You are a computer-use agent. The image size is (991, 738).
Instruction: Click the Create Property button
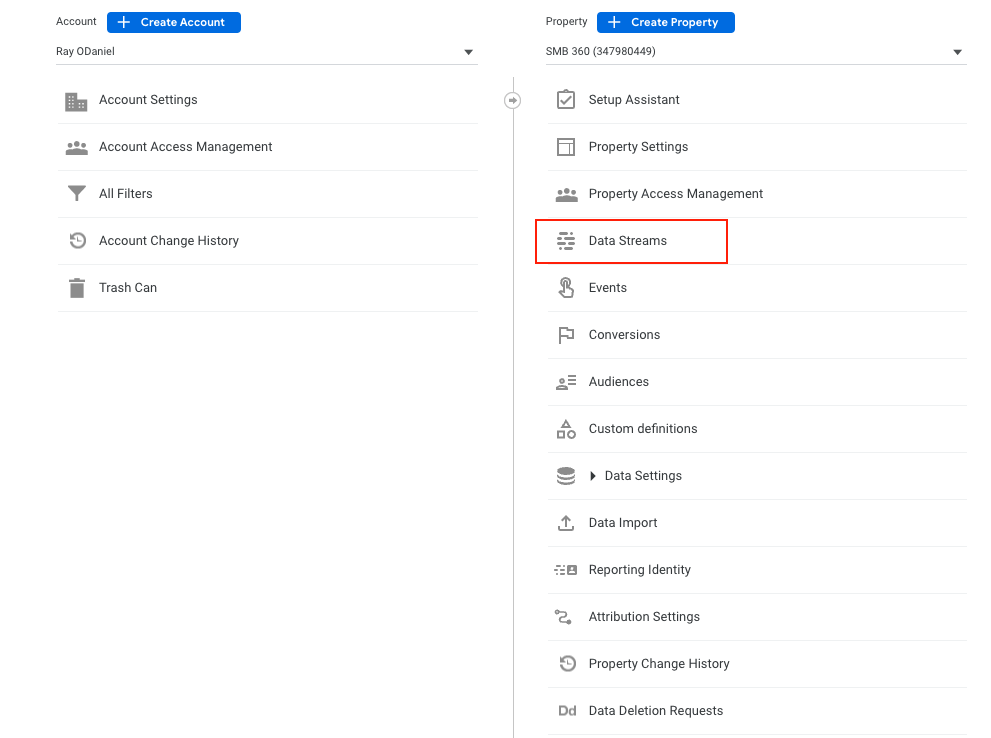pos(666,22)
